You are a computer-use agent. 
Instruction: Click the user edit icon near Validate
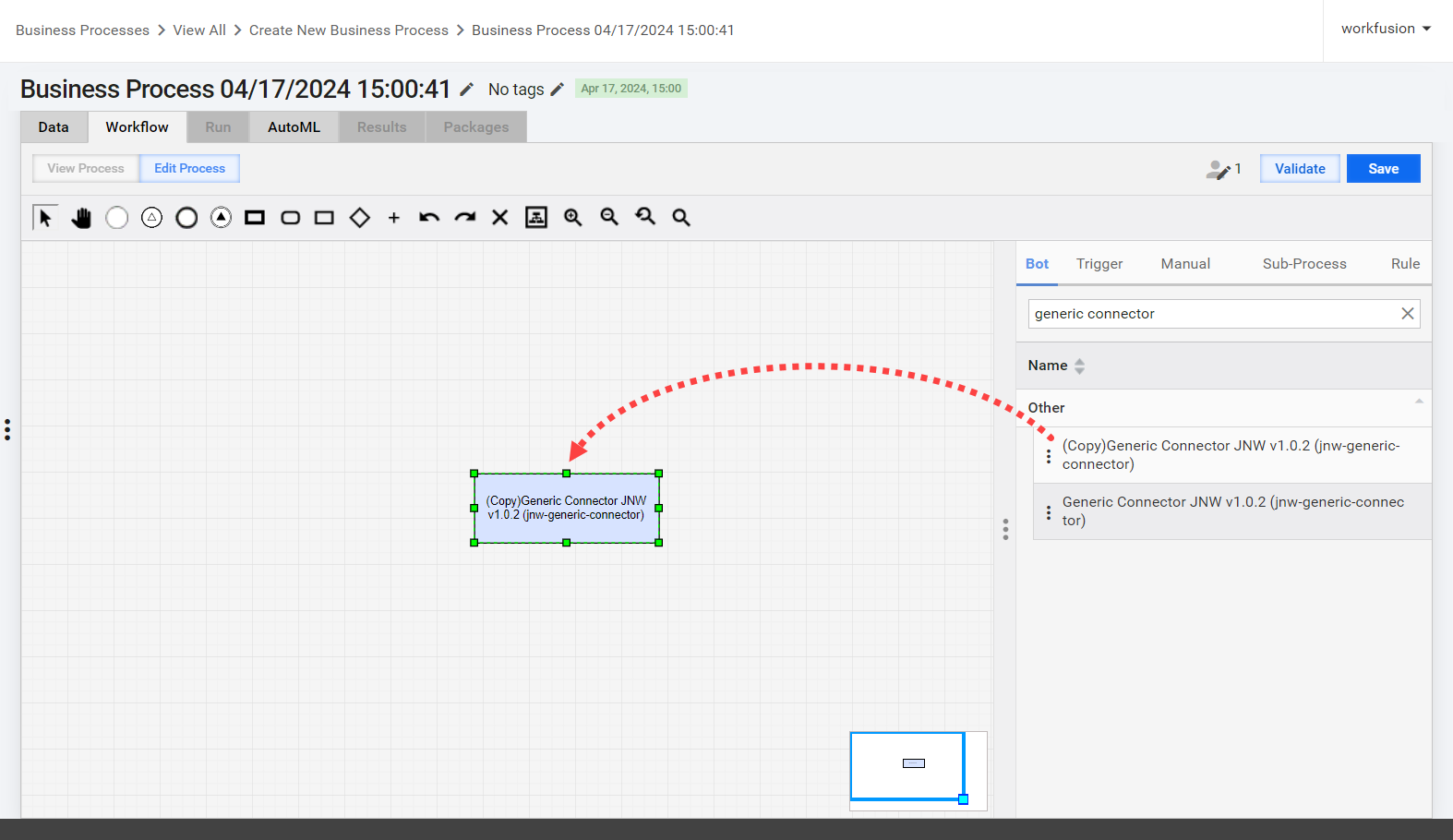tap(1219, 169)
